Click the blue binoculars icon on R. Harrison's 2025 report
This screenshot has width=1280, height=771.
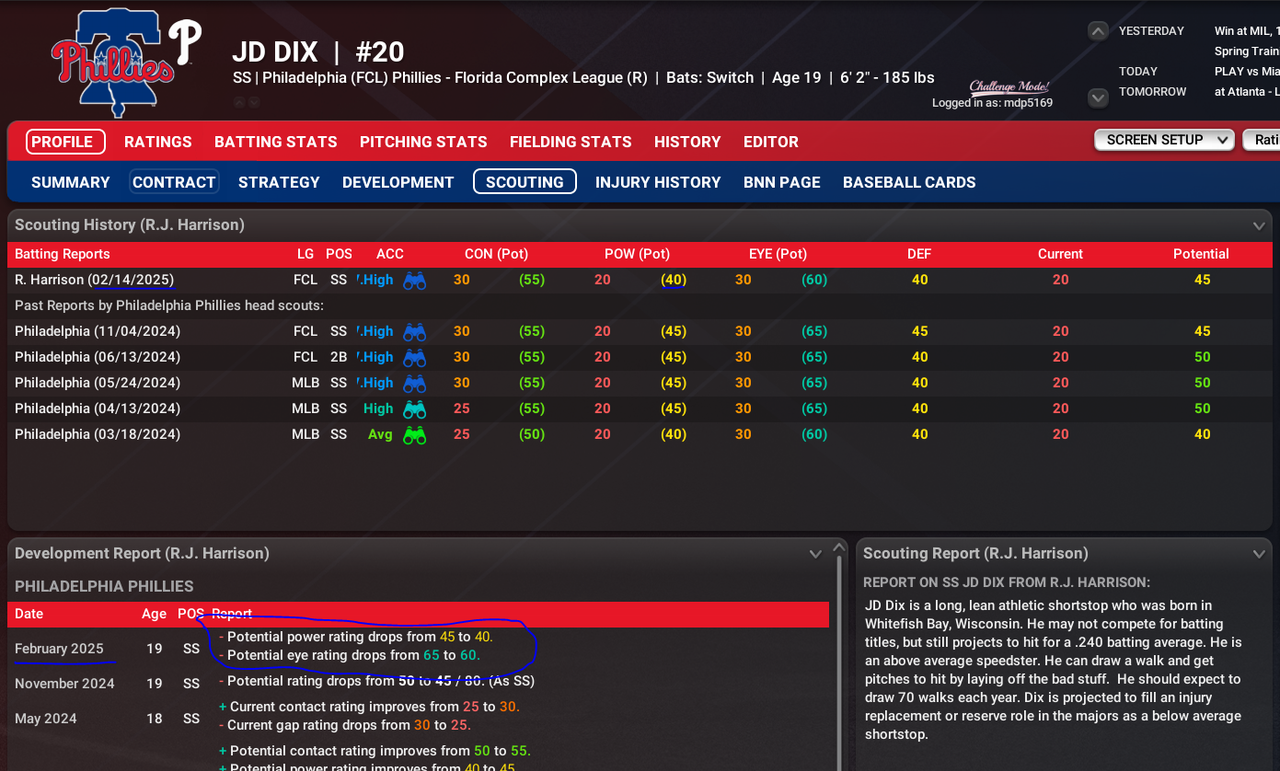tap(414, 280)
